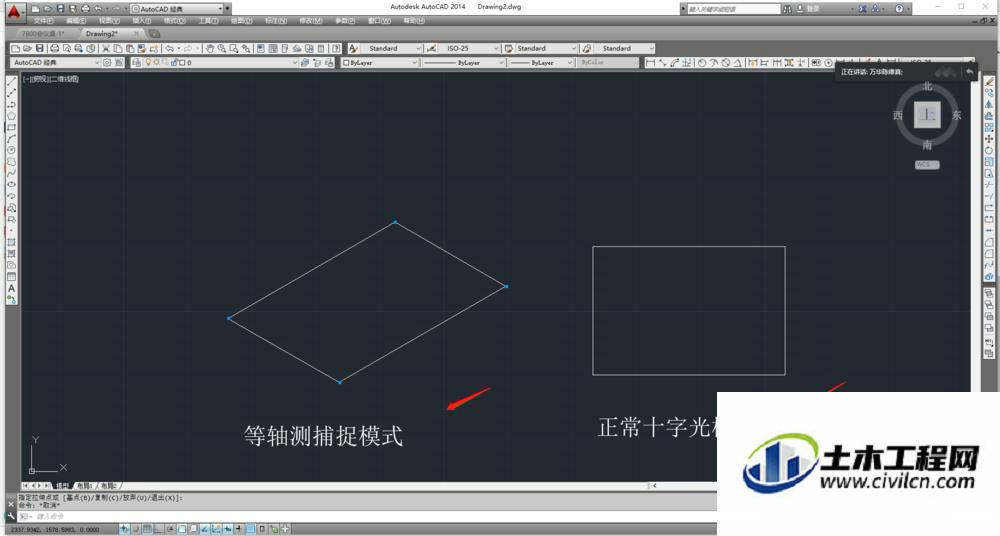Click search binoculars icon in title bar
This screenshot has height=536, width=1000.
coord(787,9)
